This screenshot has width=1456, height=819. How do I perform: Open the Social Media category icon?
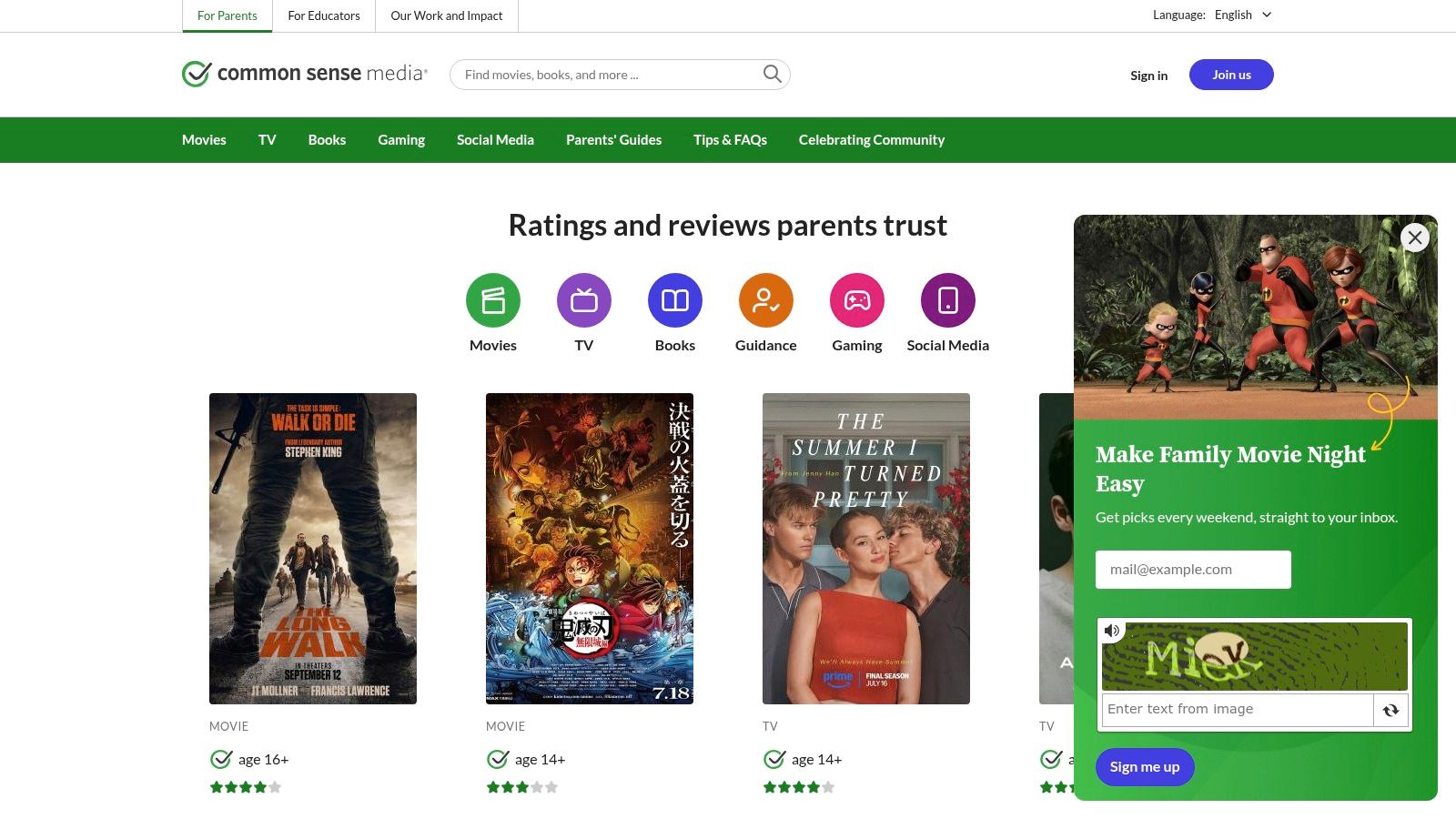(x=947, y=299)
